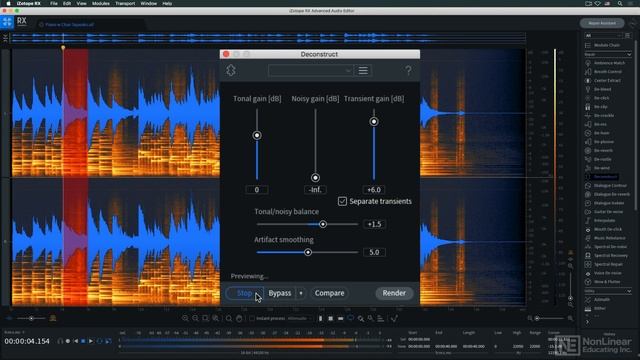Open Music Rebalance module
The height and width of the screenshot is (360, 640).
pyautogui.click(x=606, y=238)
